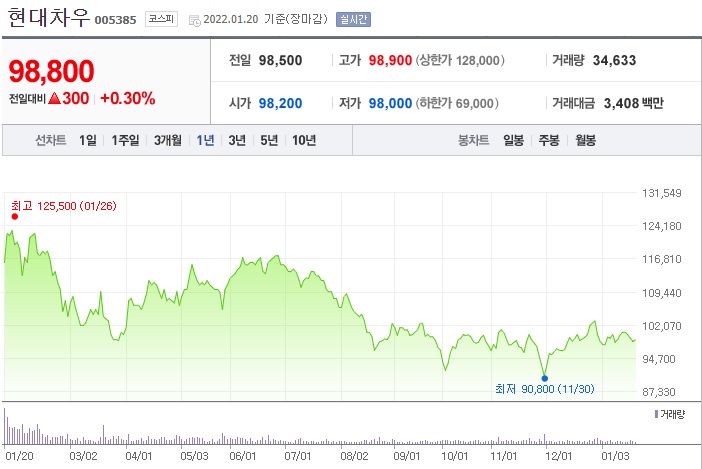Click the 상한가 128,000 text
This screenshot has width=702, height=469.
tap(460, 60)
